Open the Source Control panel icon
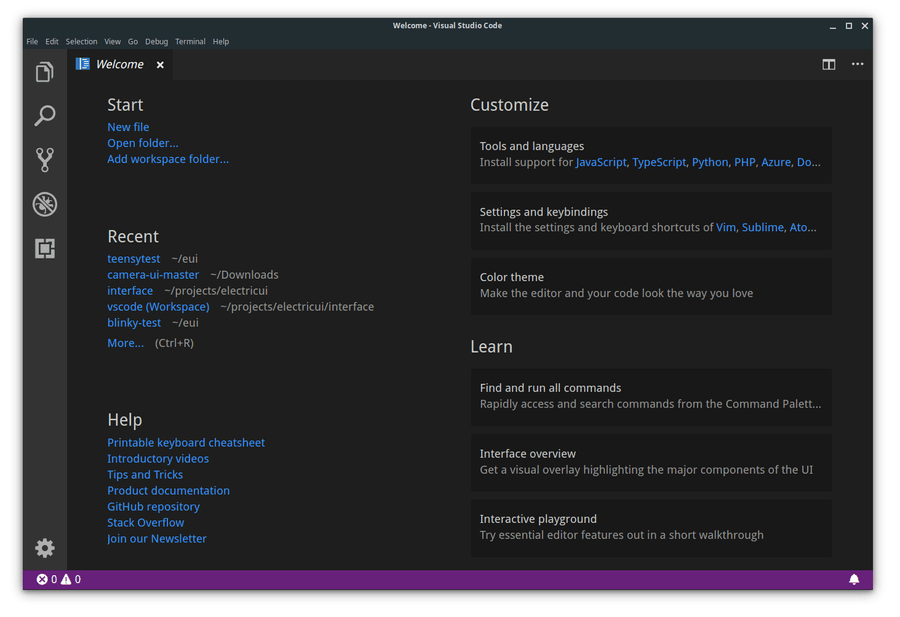Screen dimensions: 900x617 [x=44, y=160]
